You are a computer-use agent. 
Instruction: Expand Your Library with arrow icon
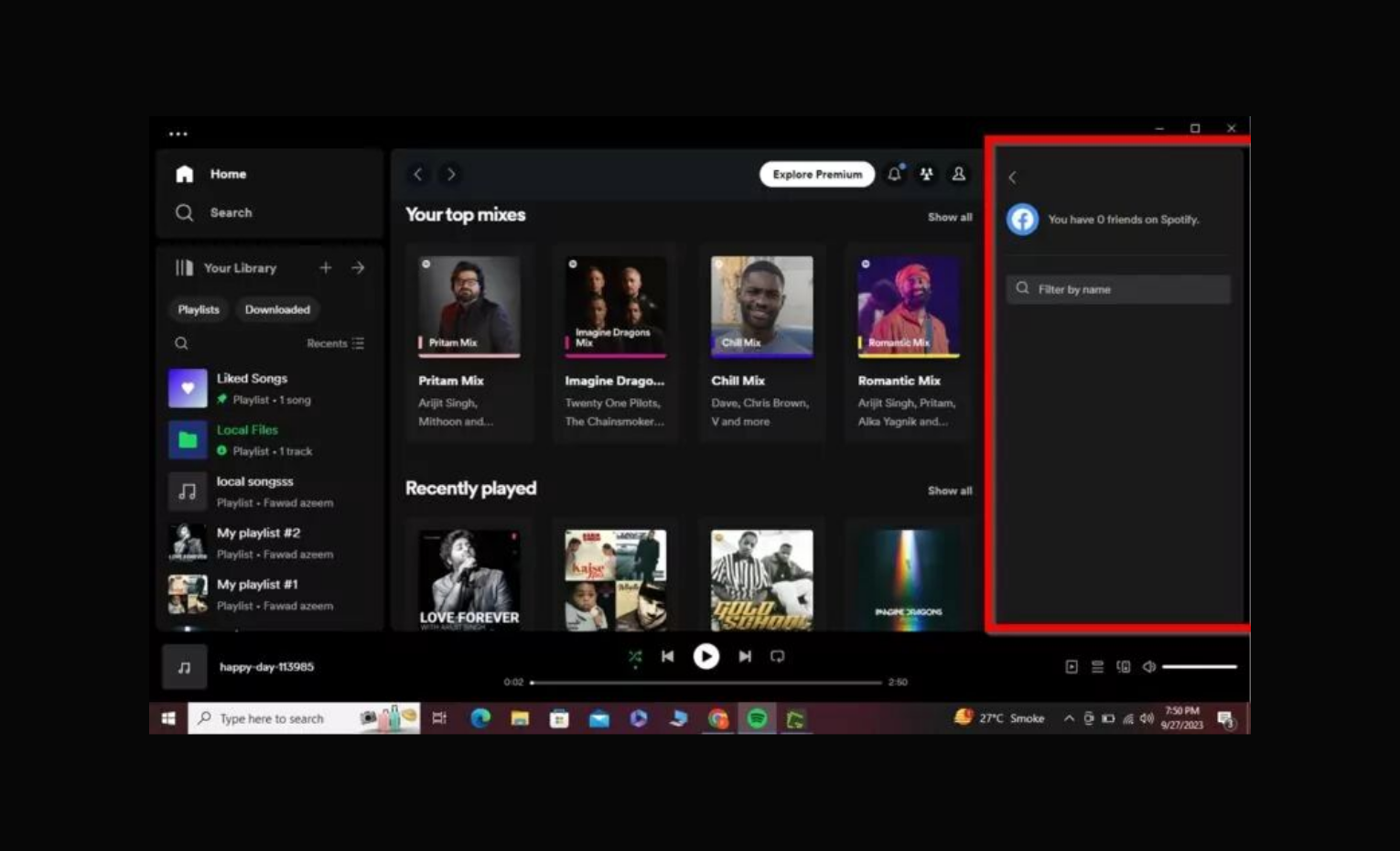358,267
